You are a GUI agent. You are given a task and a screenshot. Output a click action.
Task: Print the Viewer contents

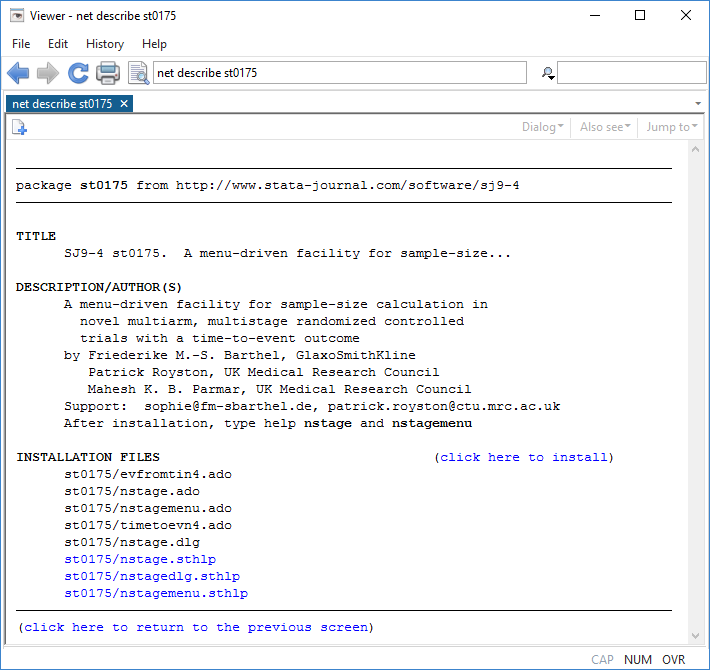coord(108,72)
